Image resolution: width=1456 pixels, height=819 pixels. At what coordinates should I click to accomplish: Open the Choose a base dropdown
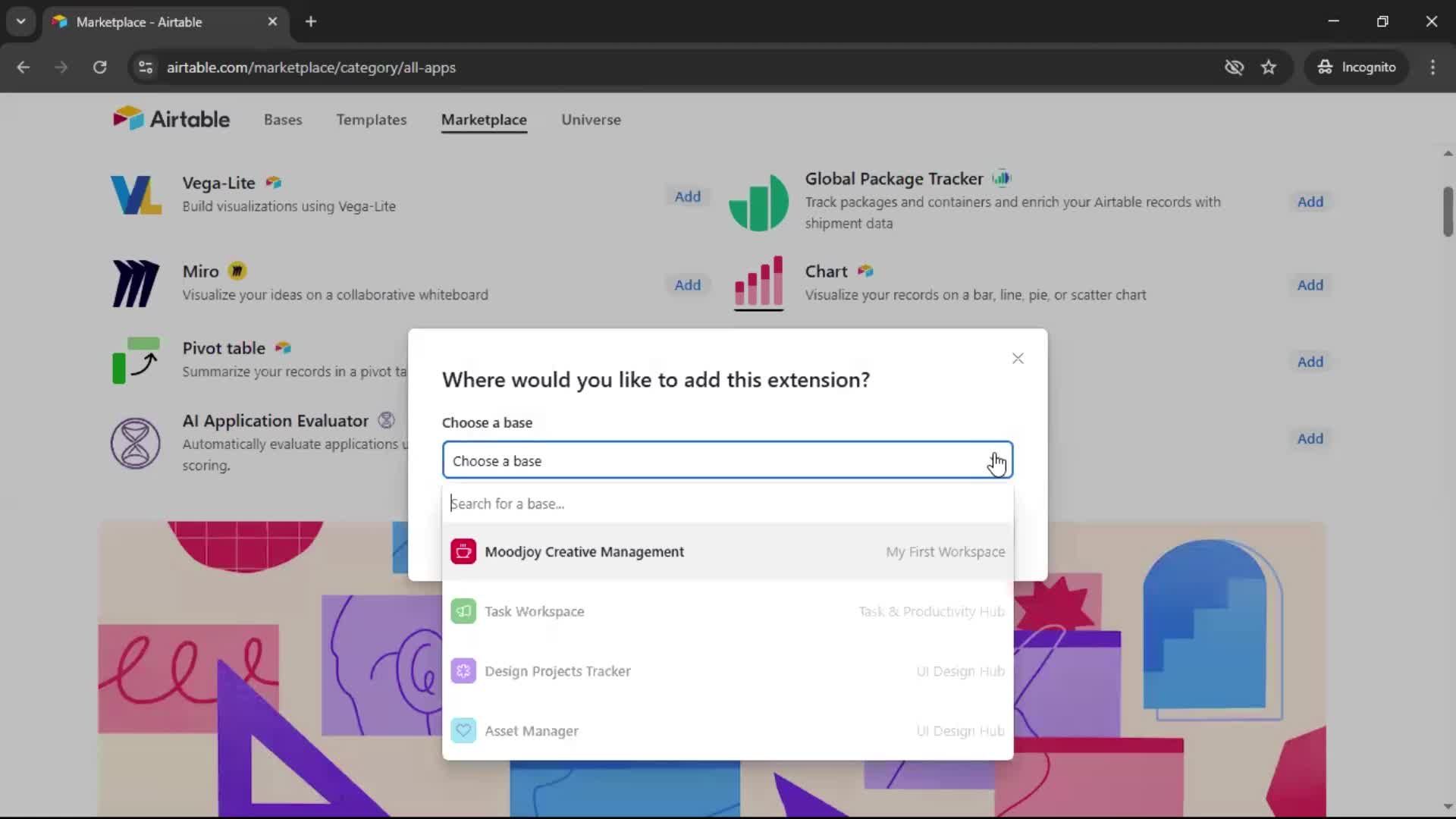pyautogui.click(x=727, y=460)
